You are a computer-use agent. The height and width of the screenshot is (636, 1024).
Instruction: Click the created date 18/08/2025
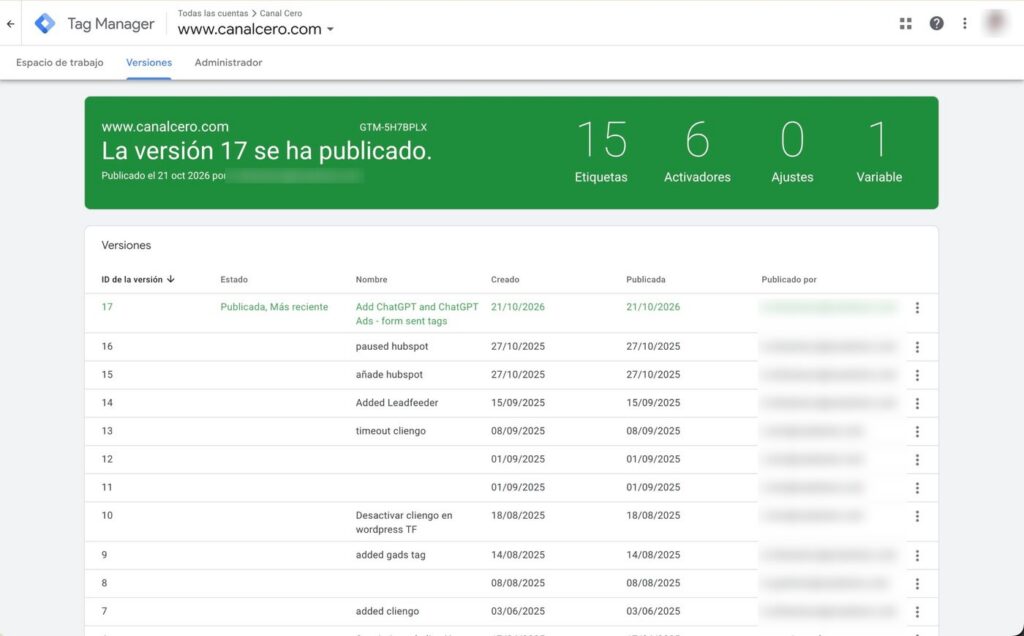(x=518, y=515)
